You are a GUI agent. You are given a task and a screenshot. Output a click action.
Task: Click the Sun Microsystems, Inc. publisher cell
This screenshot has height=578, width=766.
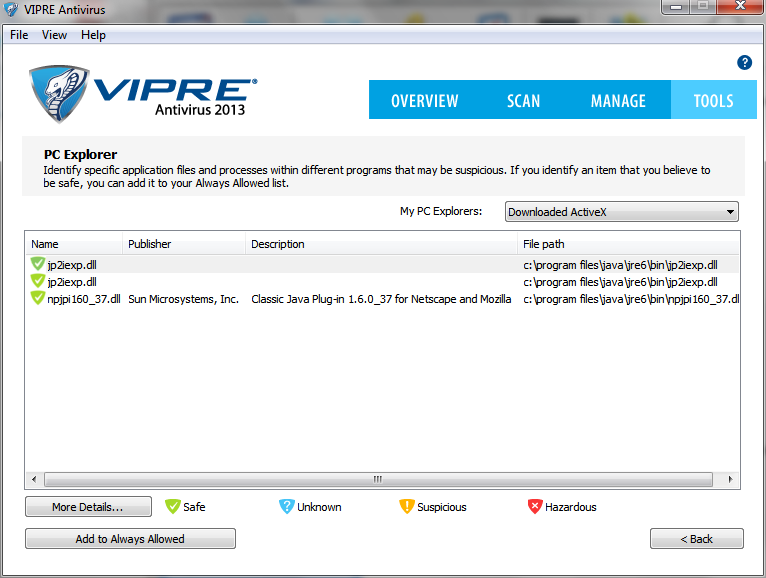coord(184,299)
